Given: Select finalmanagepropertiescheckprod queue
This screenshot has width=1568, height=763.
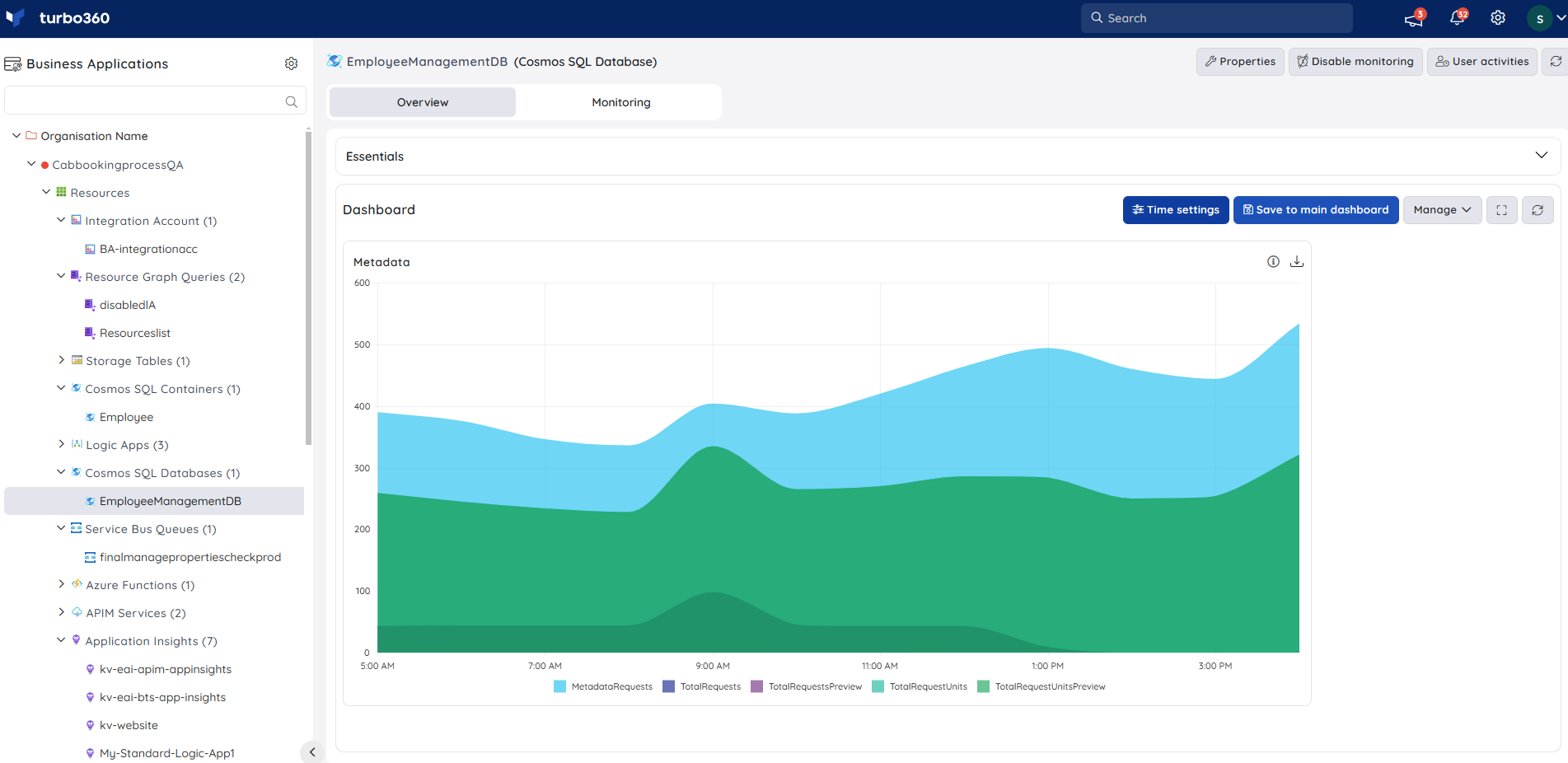Looking at the screenshot, I should click(x=190, y=557).
